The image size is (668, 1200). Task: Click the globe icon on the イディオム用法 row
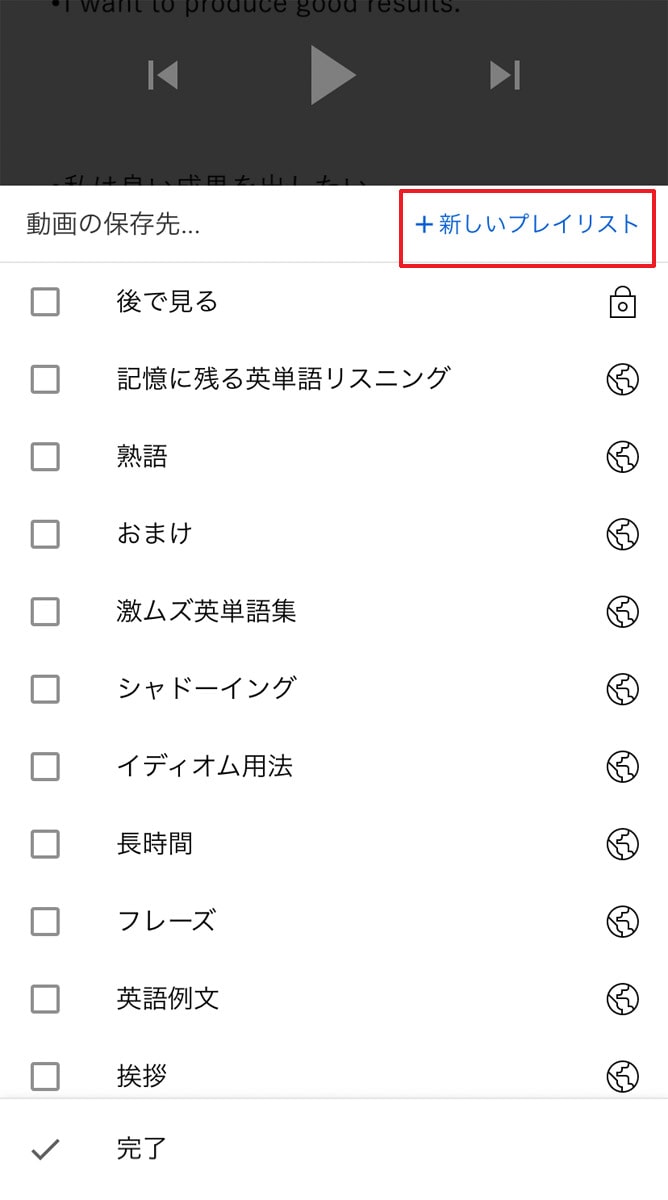click(x=622, y=767)
